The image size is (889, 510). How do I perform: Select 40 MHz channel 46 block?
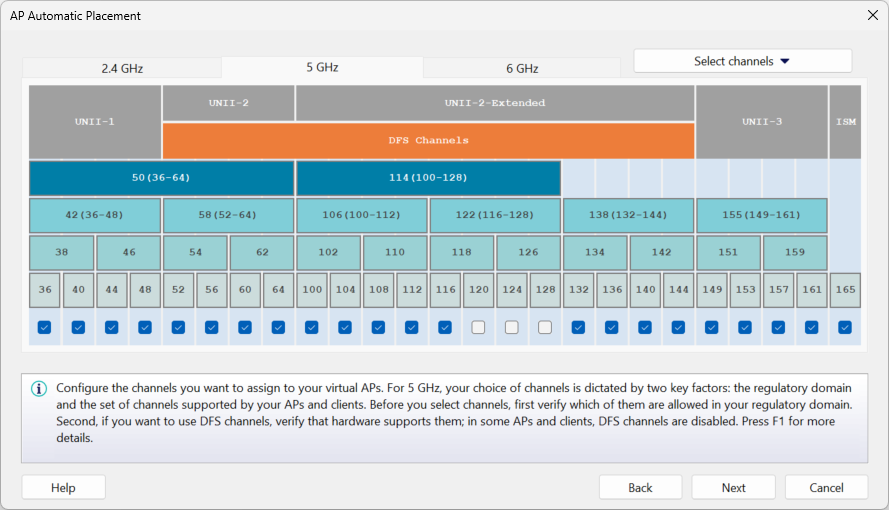tap(129, 253)
